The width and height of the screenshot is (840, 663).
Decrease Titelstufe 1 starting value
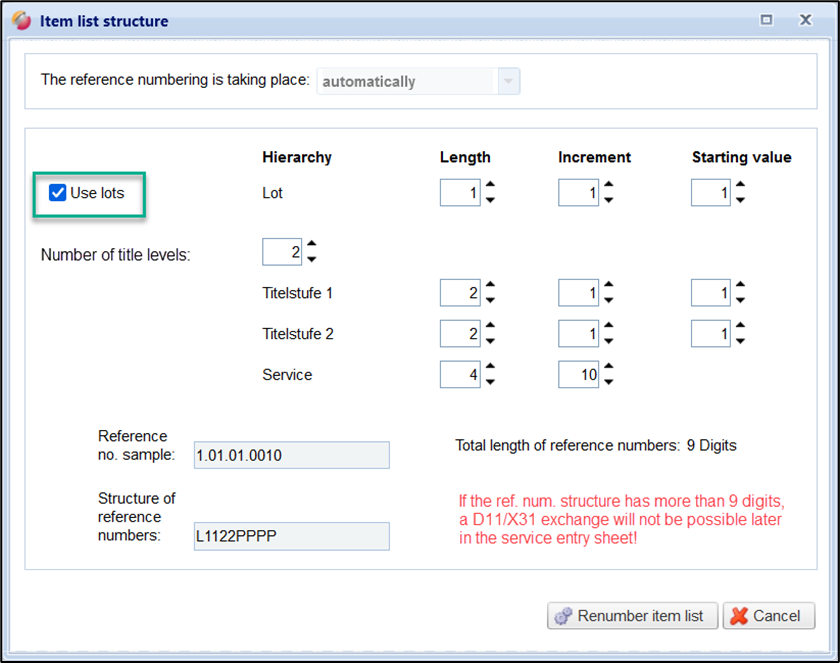click(740, 300)
